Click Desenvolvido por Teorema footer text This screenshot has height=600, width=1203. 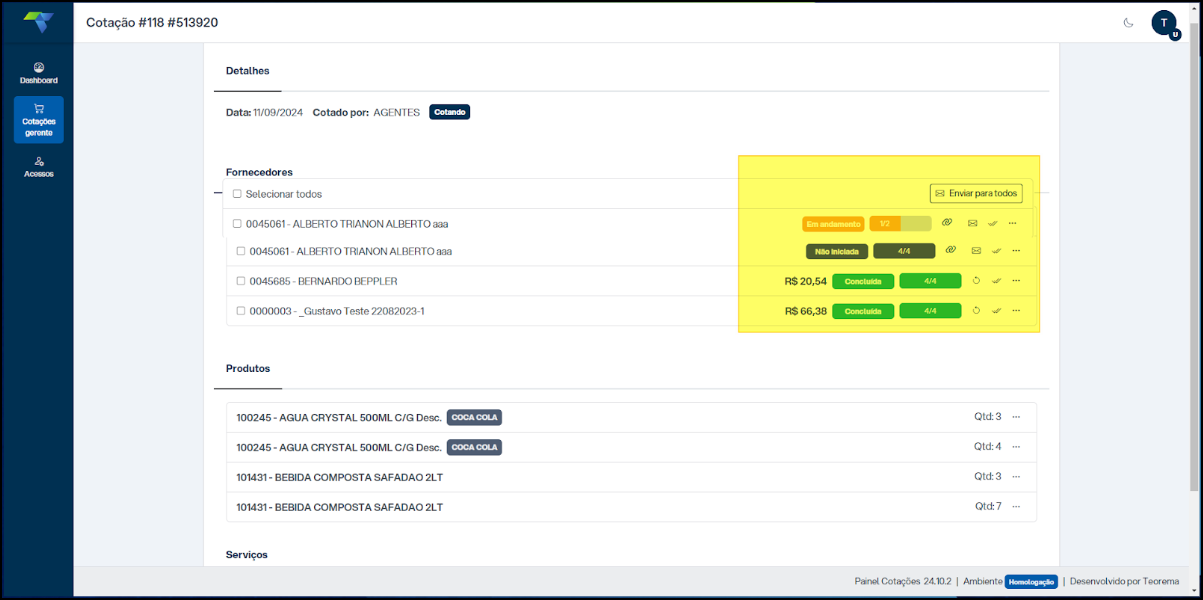pyautogui.click(x=1124, y=581)
